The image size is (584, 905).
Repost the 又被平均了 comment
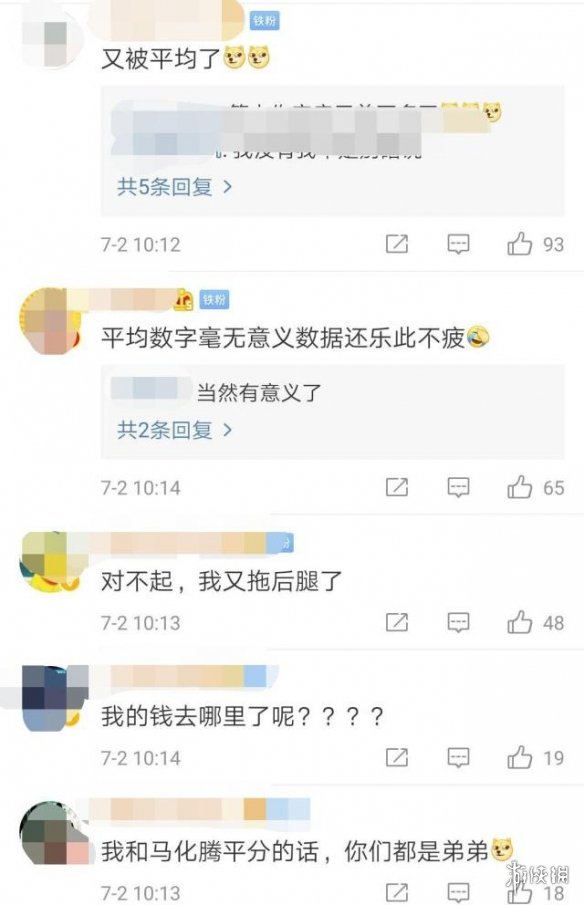tap(397, 244)
